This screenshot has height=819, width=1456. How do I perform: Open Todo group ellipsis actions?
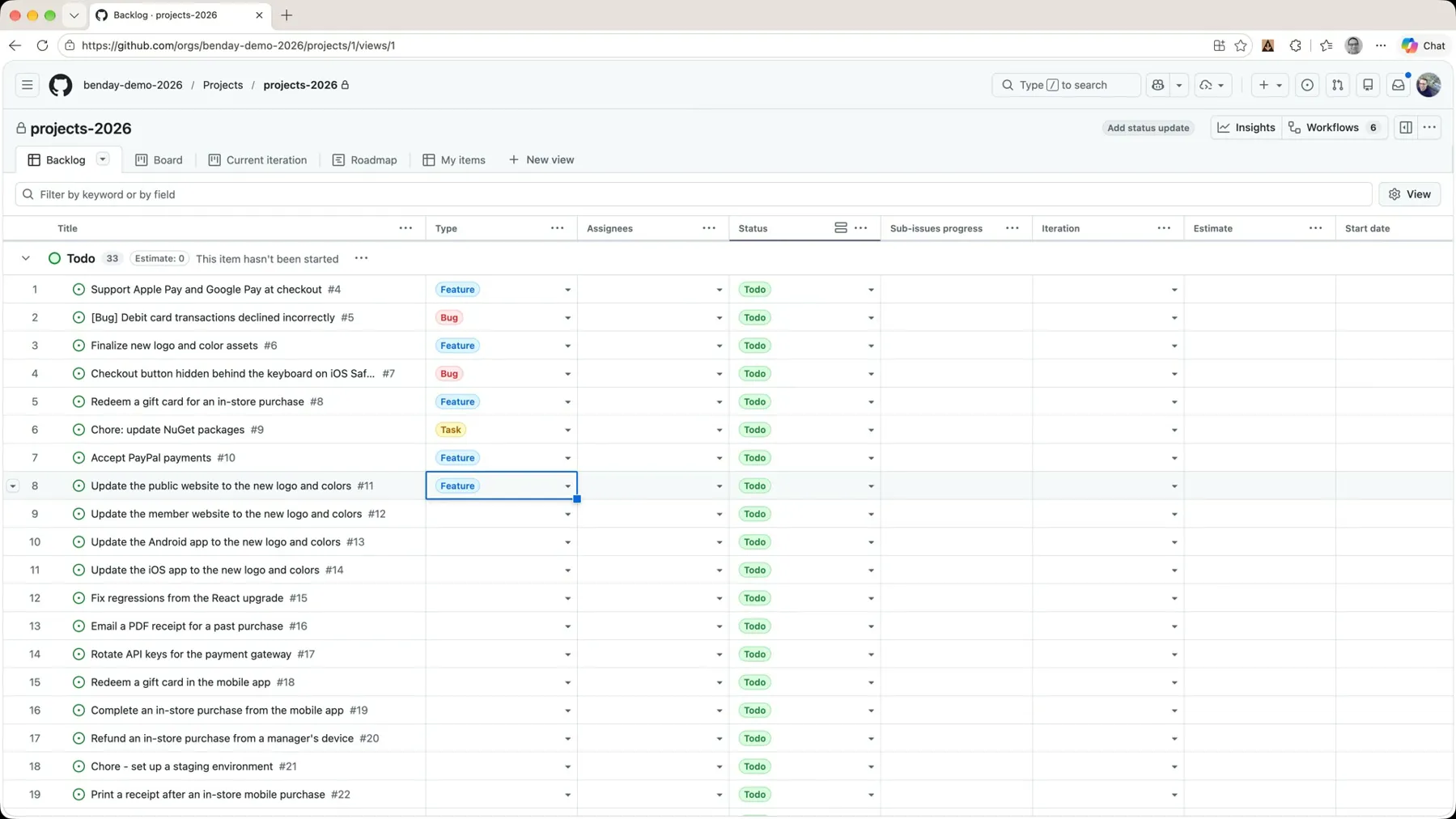[361, 258]
